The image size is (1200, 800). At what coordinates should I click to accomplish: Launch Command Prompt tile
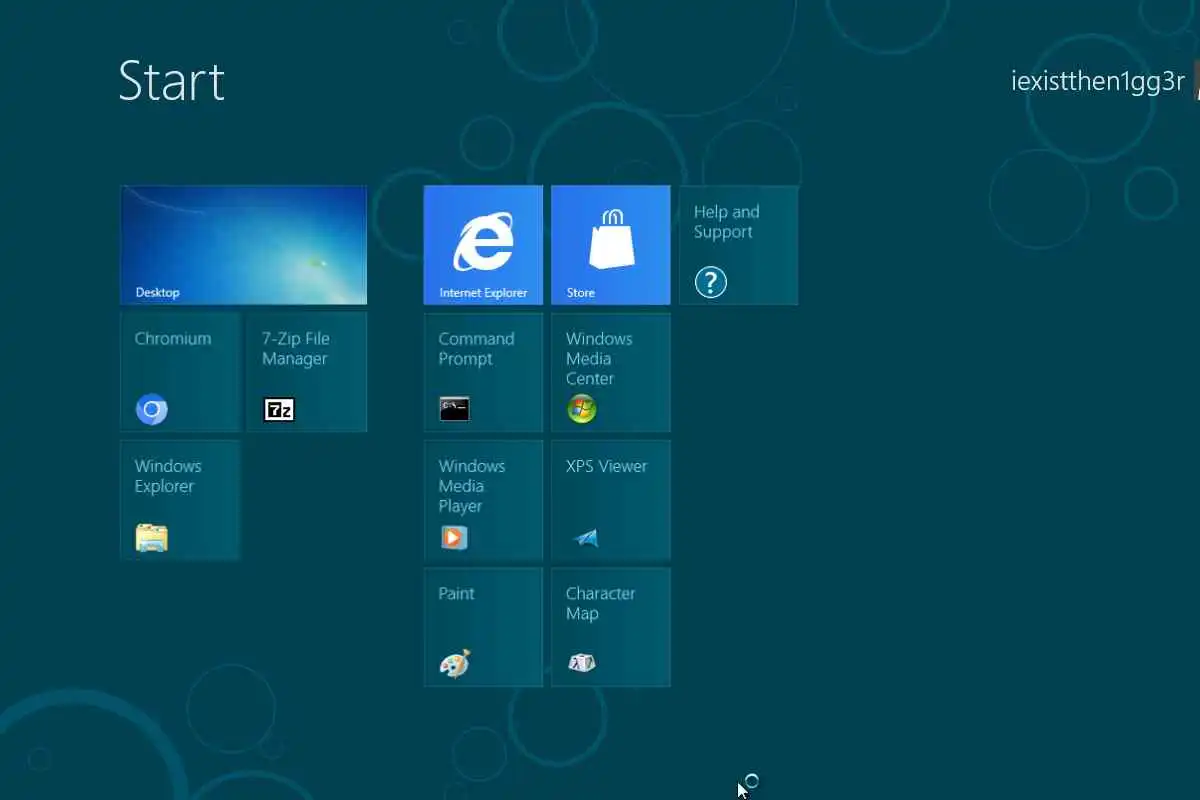tap(483, 372)
